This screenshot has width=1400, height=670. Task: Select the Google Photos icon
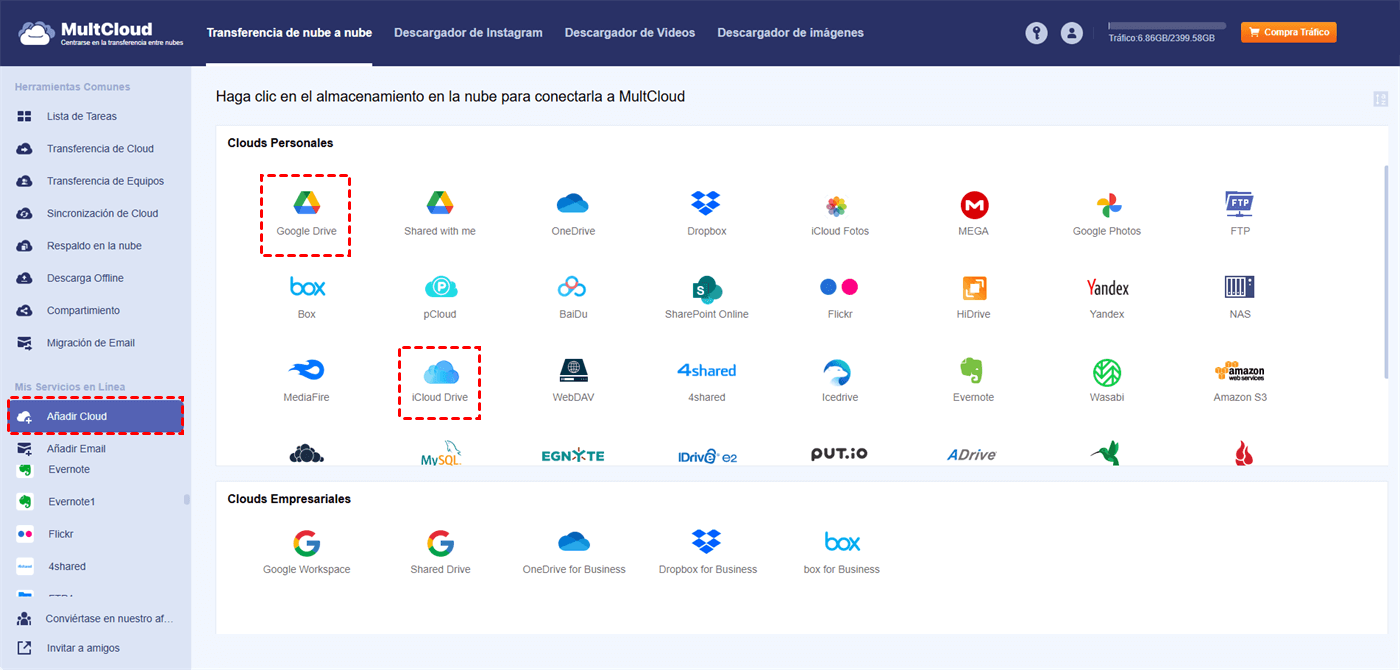tap(1107, 206)
